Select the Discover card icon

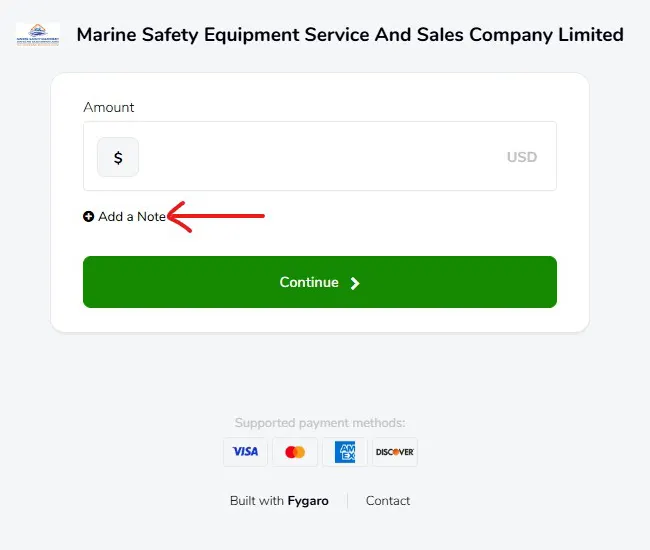(x=394, y=452)
